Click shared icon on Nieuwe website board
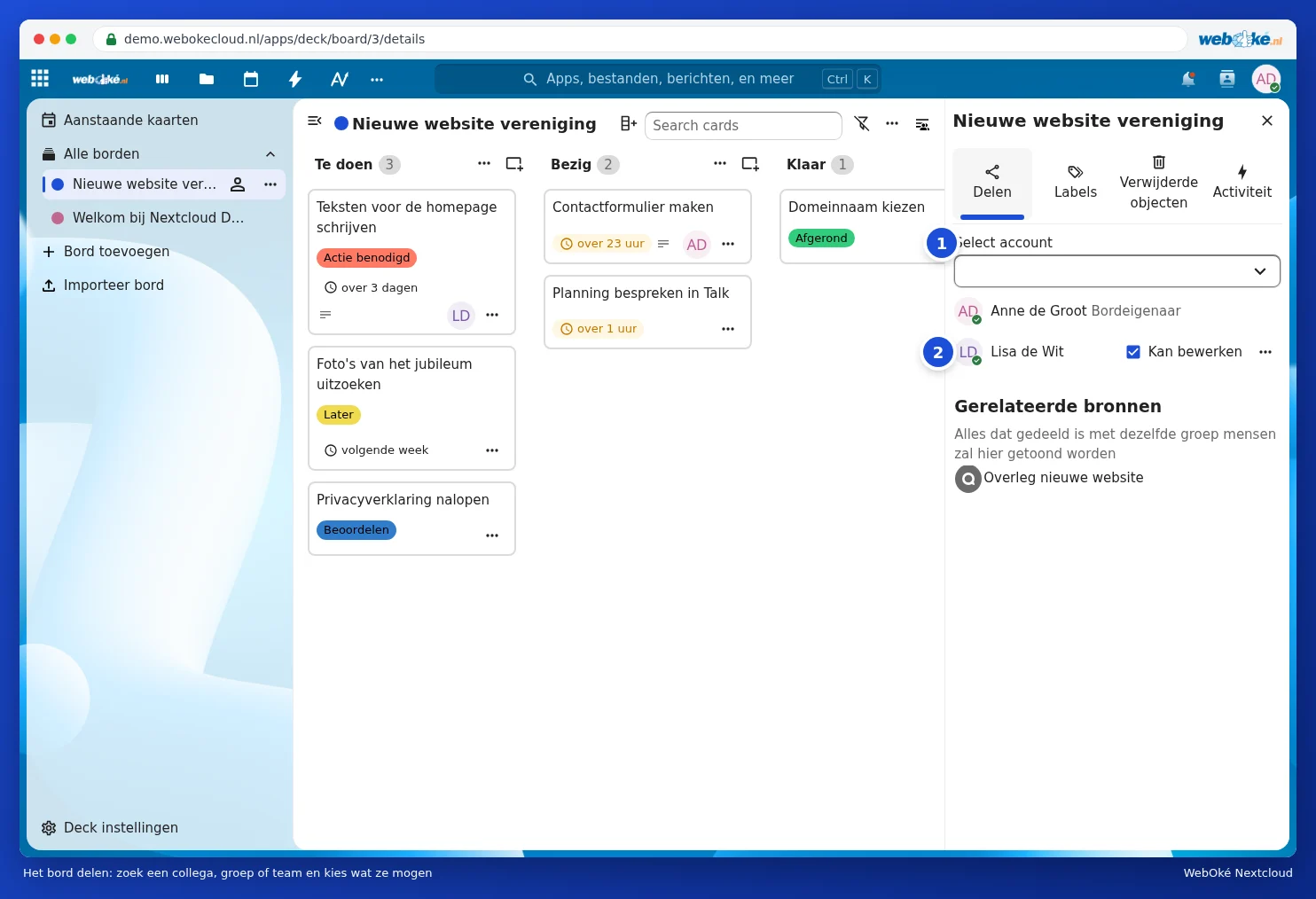1316x899 pixels. click(238, 184)
